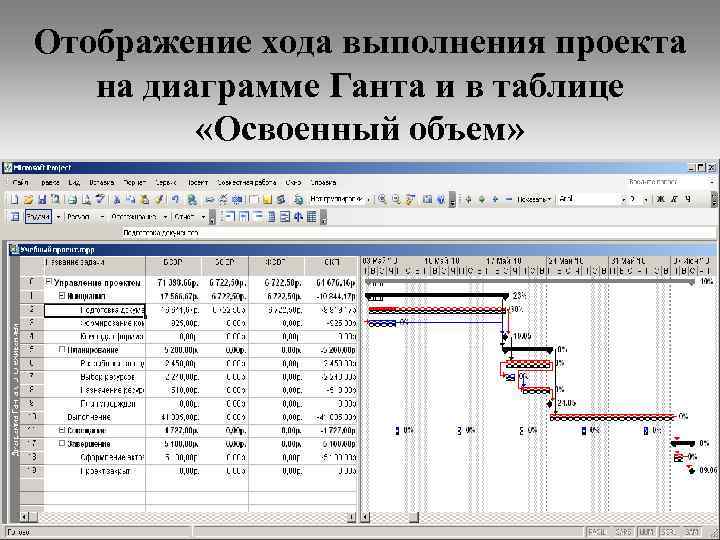
Task: Collapse the Планирование task group
Action: 62,349
